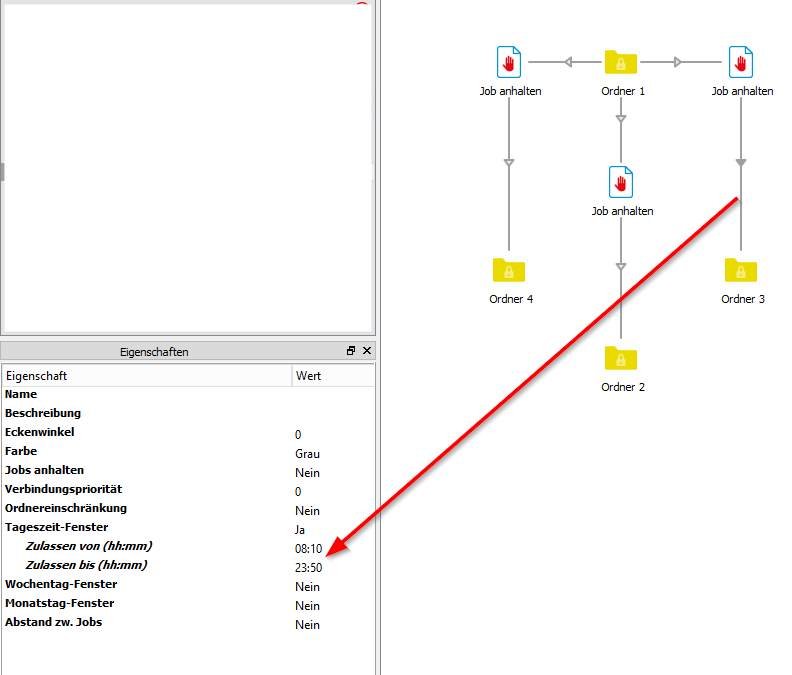
Task: Change Wochentag-Fenster value Nein
Action: [x=307, y=587]
